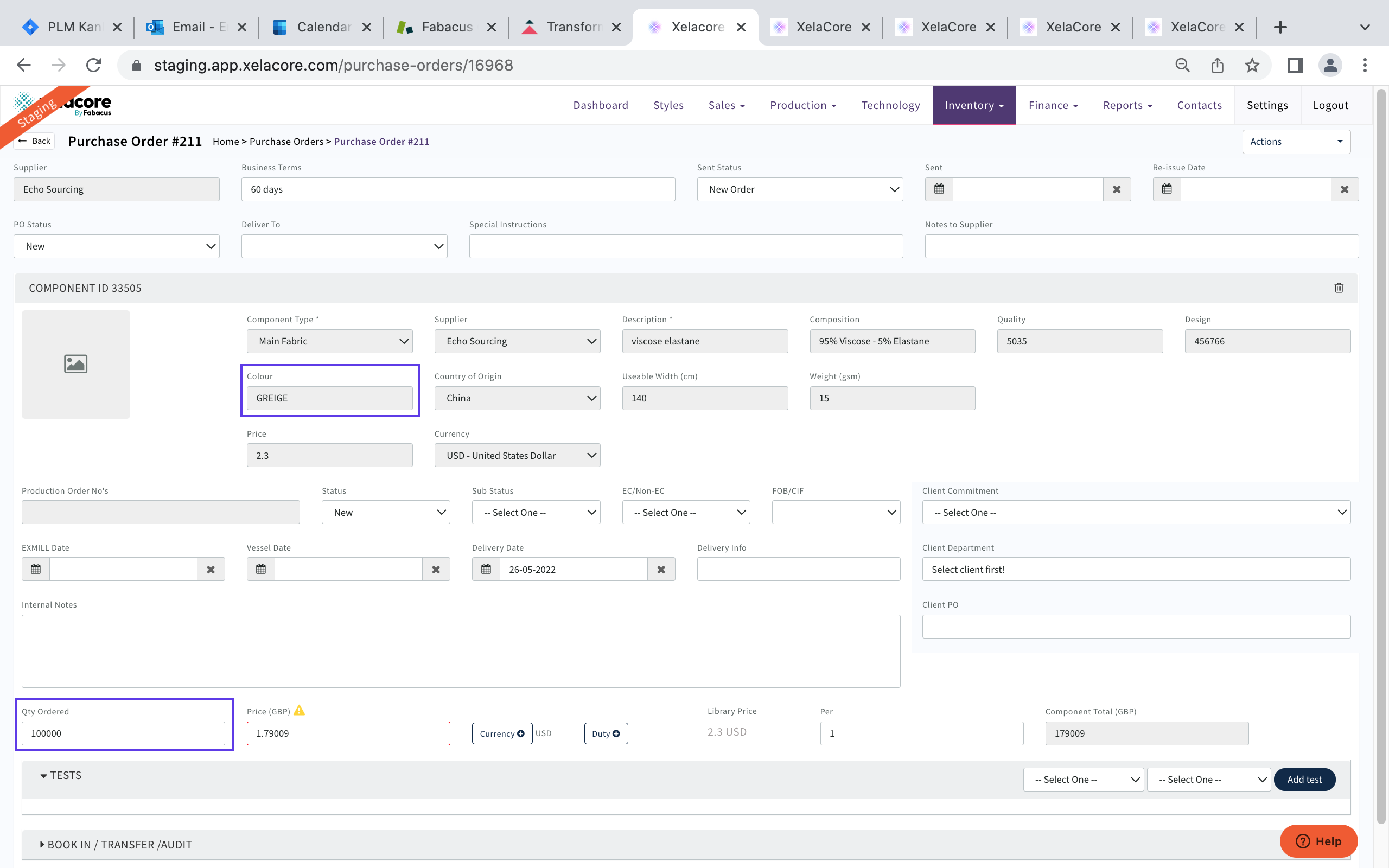
Task: Open Delivery Date calendar icon
Action: (x=486, y=570)
